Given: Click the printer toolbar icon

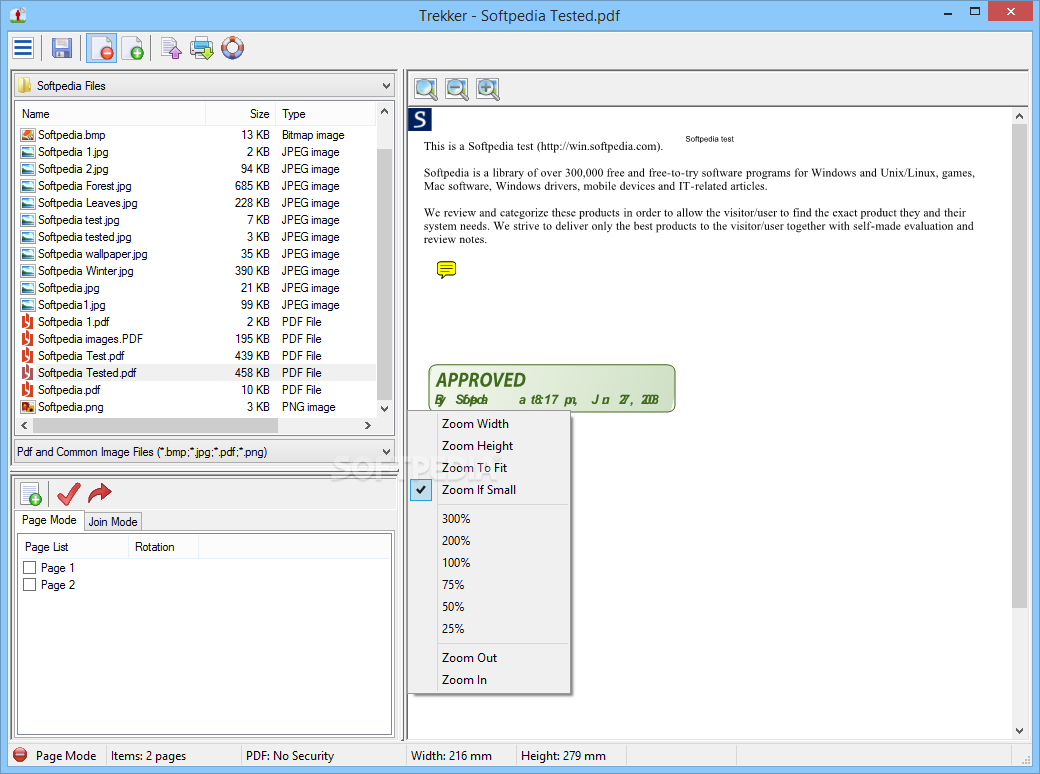Looking at the screenshot, I should click(202, 48).
